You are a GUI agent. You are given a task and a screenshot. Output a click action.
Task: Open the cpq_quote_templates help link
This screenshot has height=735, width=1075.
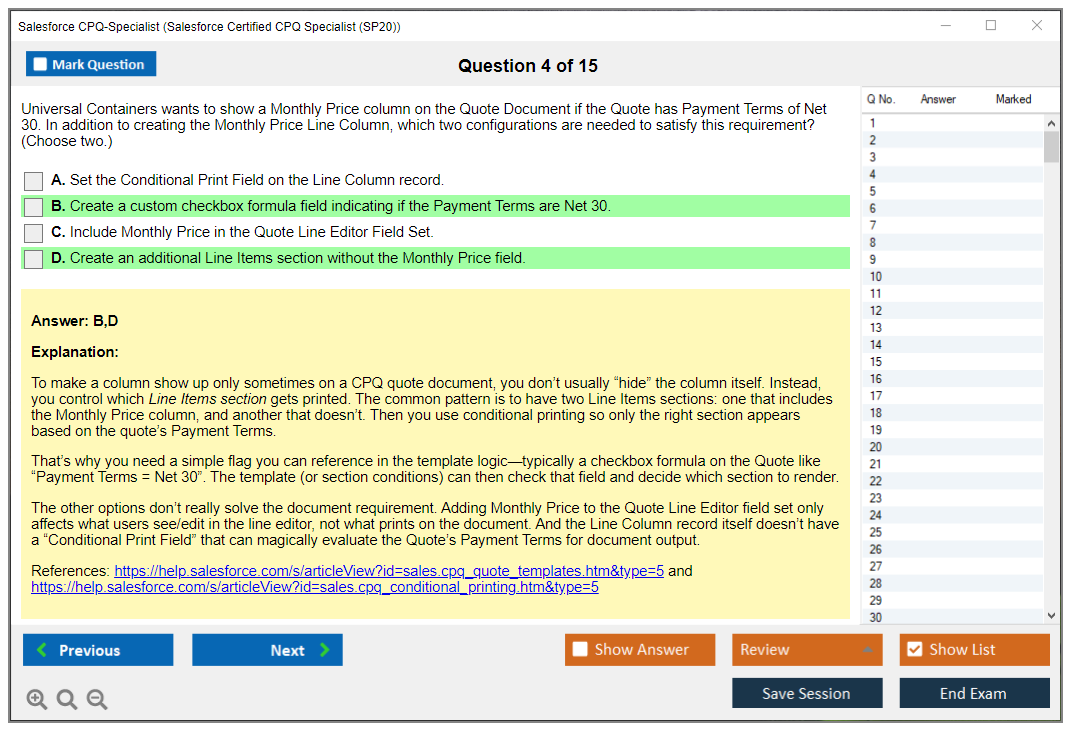pos(388,571)
